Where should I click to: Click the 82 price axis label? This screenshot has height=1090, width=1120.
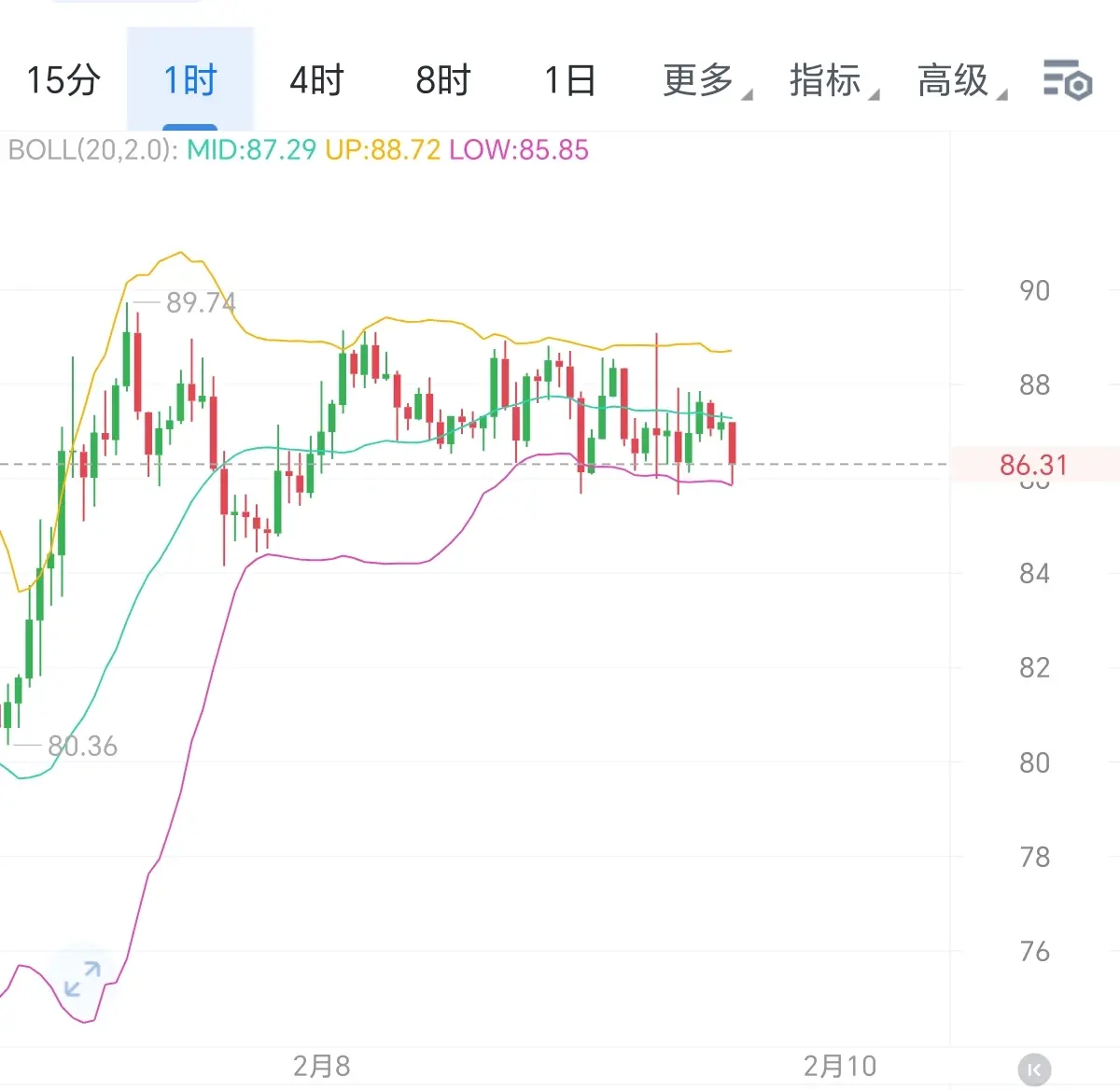click(x=1034, y=668)
